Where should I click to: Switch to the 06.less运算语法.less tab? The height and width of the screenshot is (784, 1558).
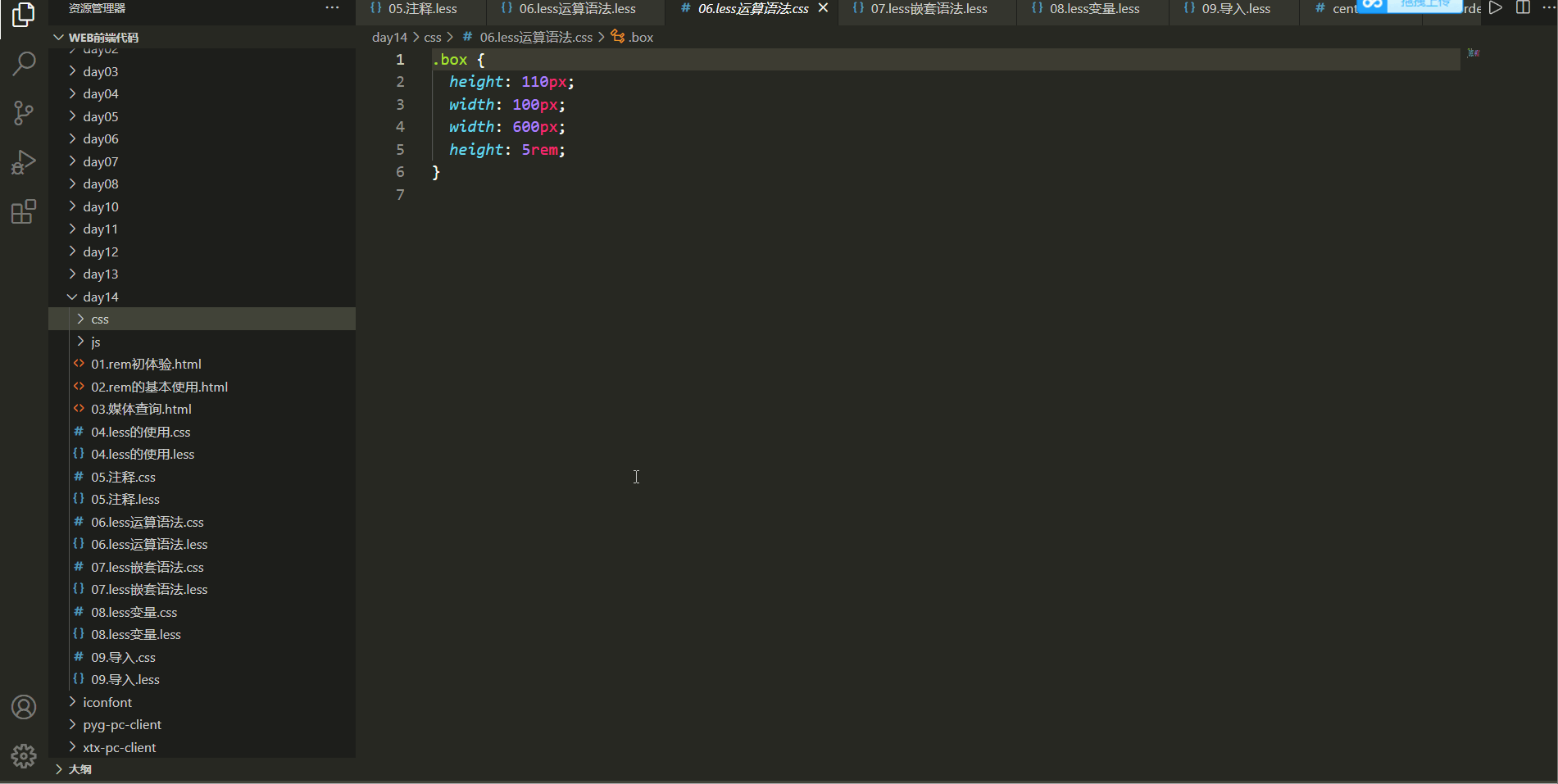pos(577,8)
